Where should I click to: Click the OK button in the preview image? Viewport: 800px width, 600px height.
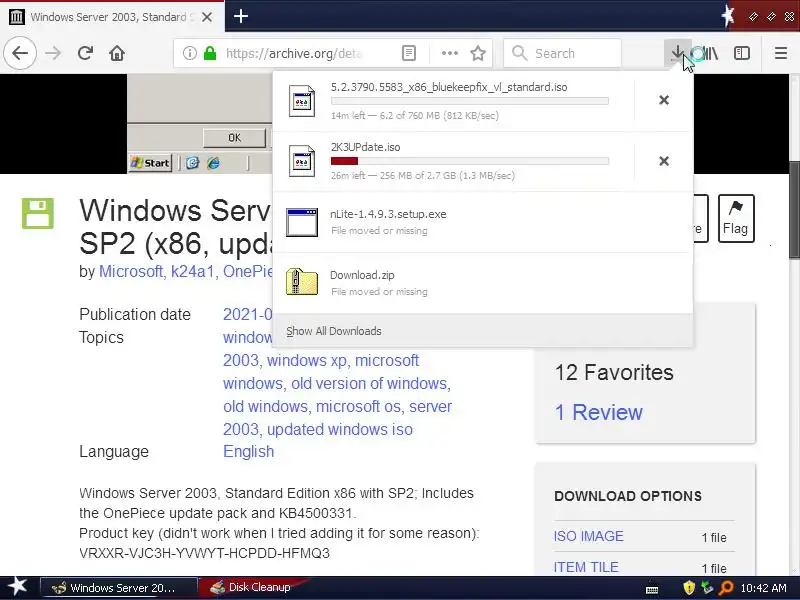pos(234,138)
